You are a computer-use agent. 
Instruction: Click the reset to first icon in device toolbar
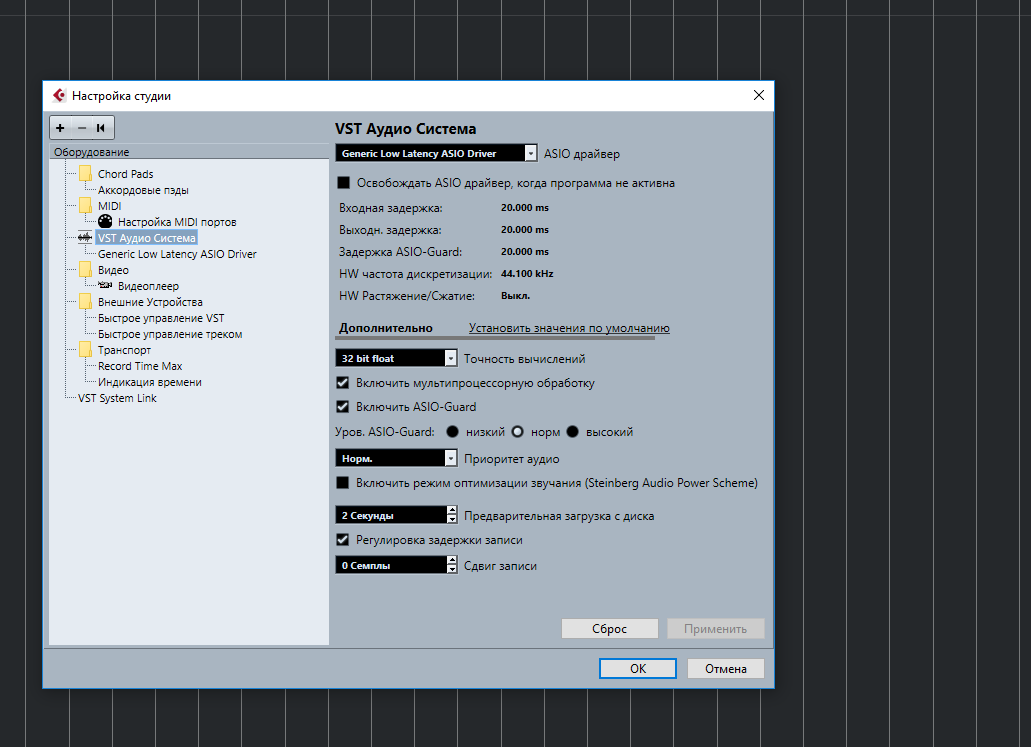(x=101, y=128)
